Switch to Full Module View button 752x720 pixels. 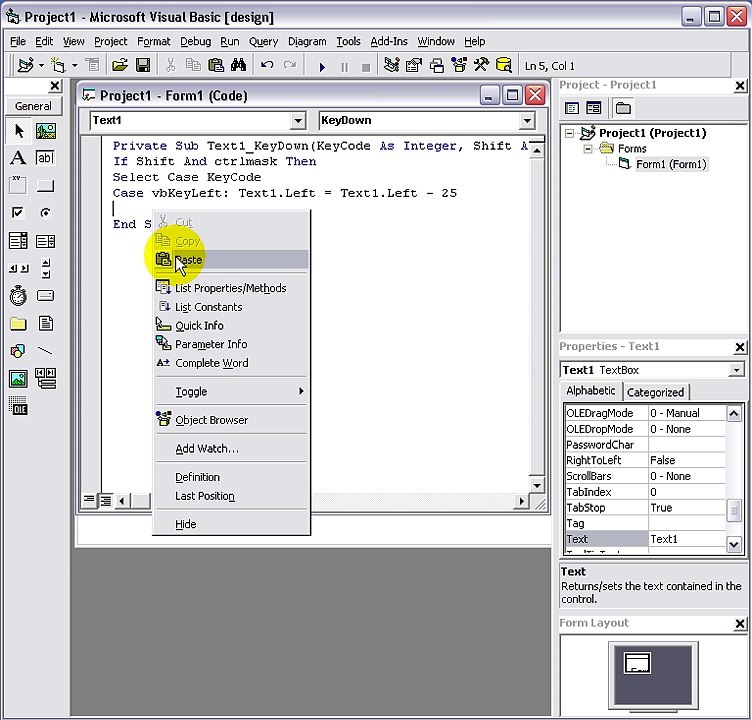click(x=106, y=500)
